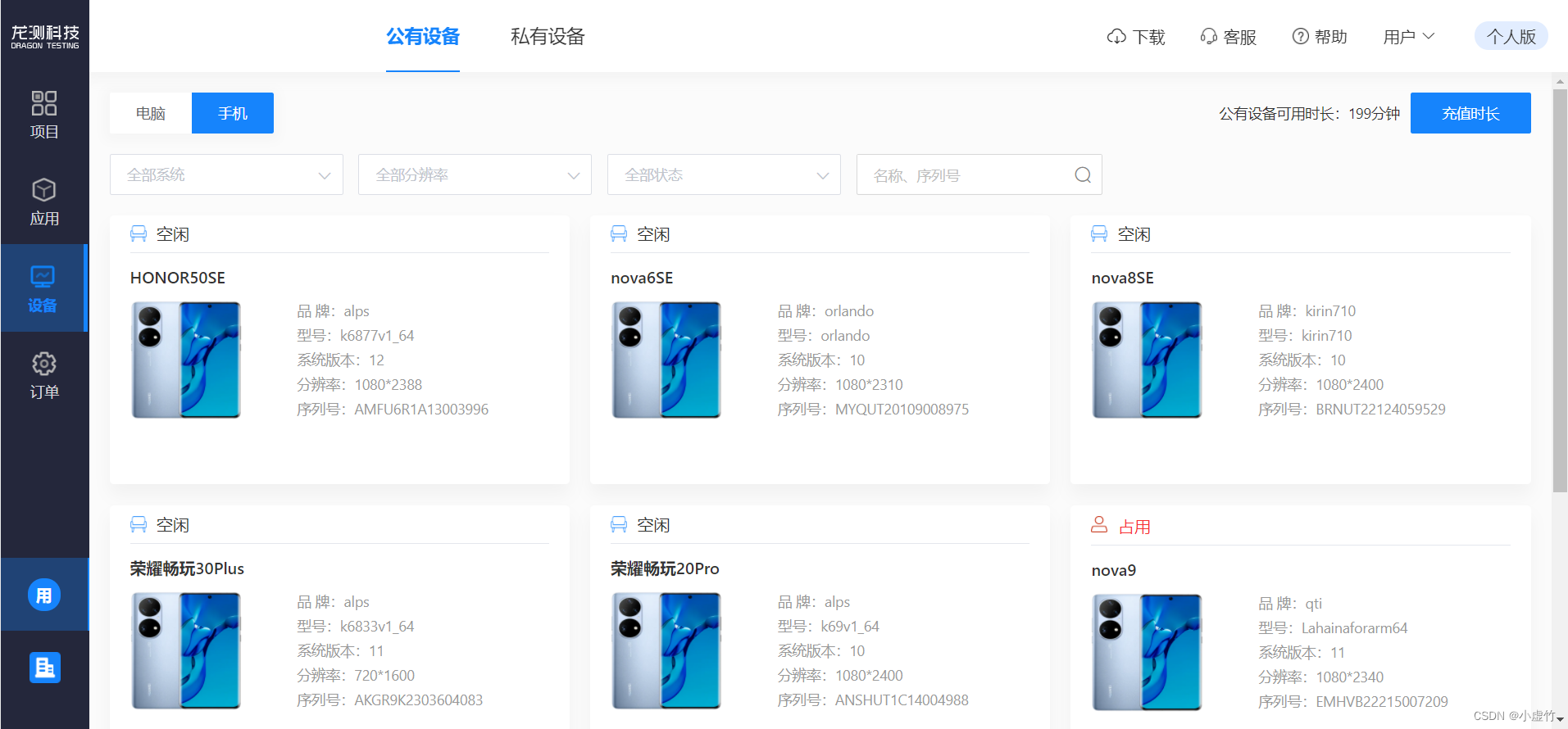Select the 设备 monitor icon in sidebar
This screenshot has width=1568, height=729.
[43, 276]
